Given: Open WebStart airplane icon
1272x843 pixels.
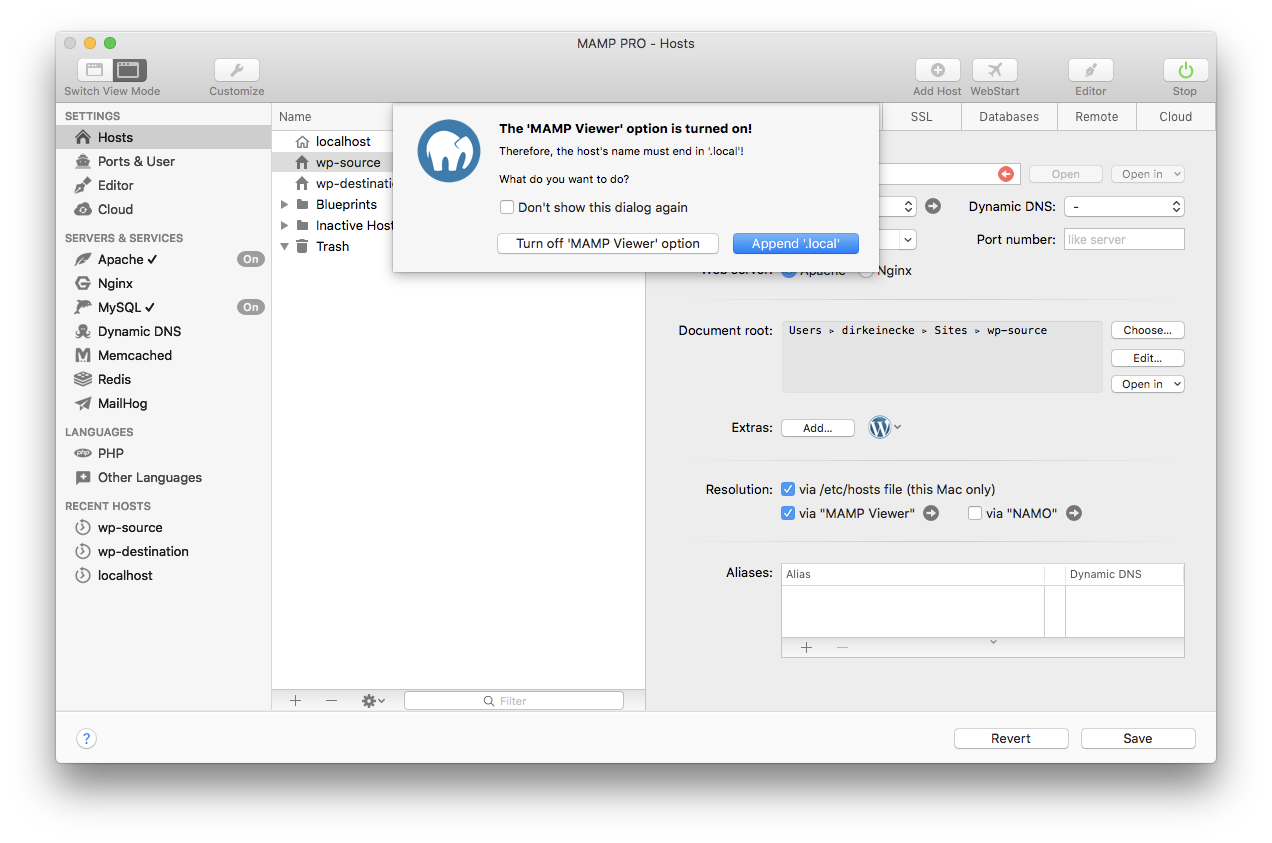Looking at the screenshot, I should [995, 70].
